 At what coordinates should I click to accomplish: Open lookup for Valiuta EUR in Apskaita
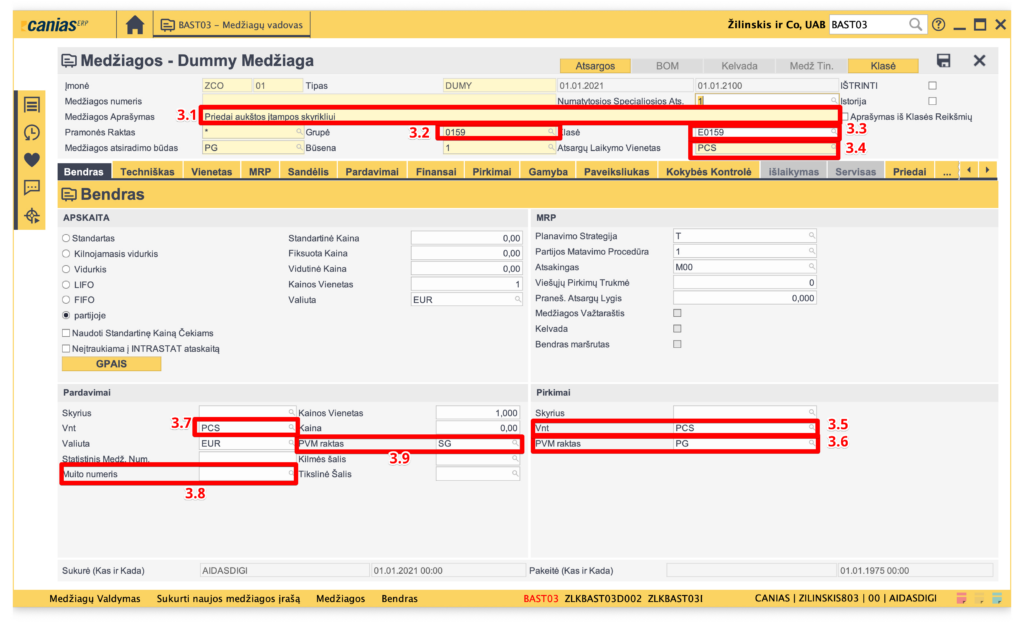coord(517,299)
